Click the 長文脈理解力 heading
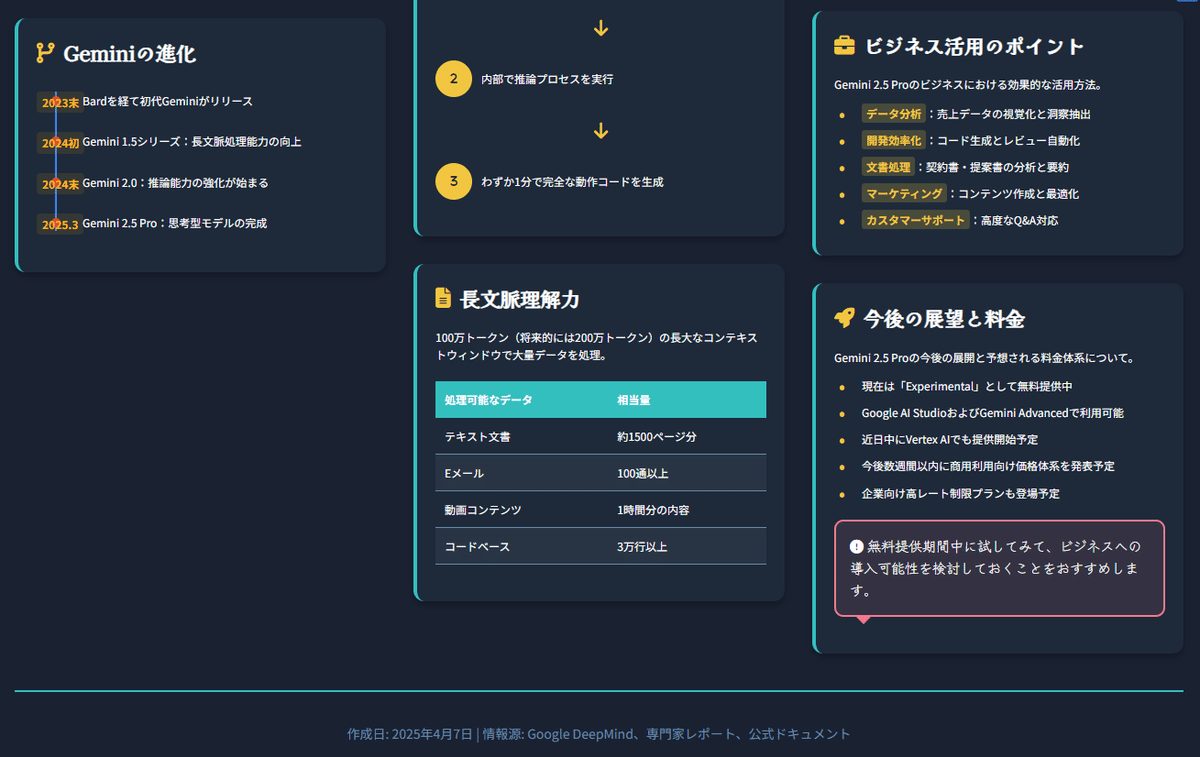This screenshot has width=1200, height=757. click(520, 299)
